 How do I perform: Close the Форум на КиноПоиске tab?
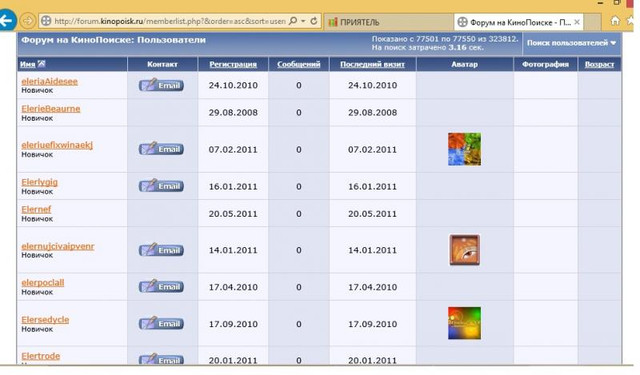577,22
